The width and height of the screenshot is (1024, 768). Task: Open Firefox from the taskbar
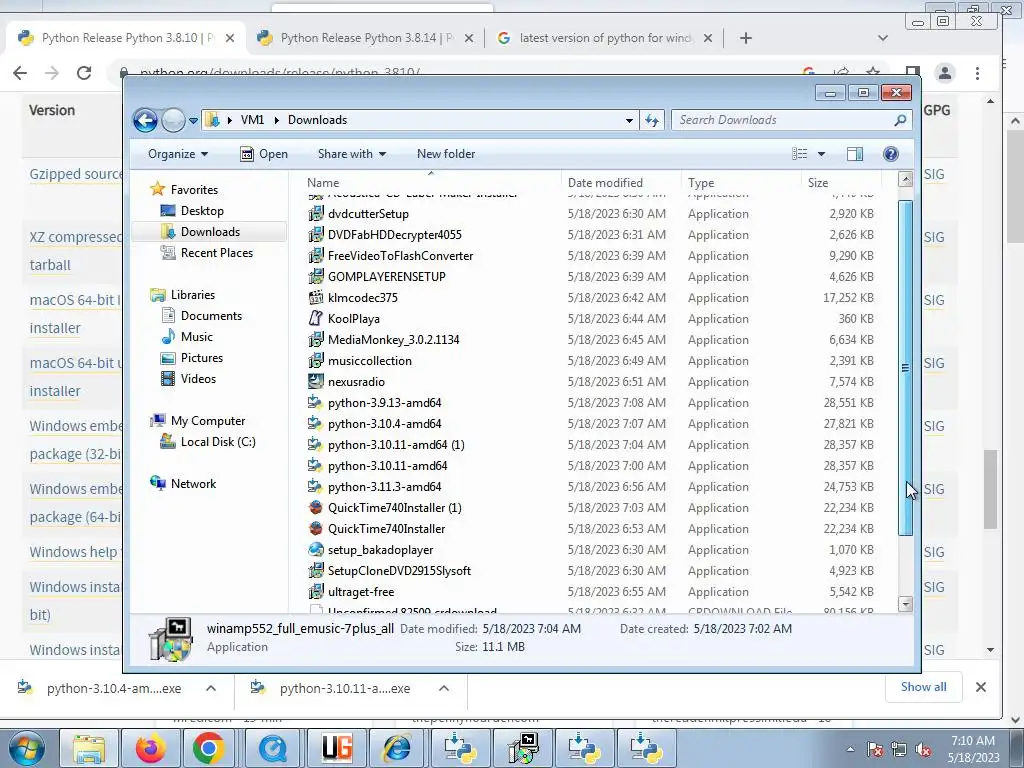coord(151,748)
